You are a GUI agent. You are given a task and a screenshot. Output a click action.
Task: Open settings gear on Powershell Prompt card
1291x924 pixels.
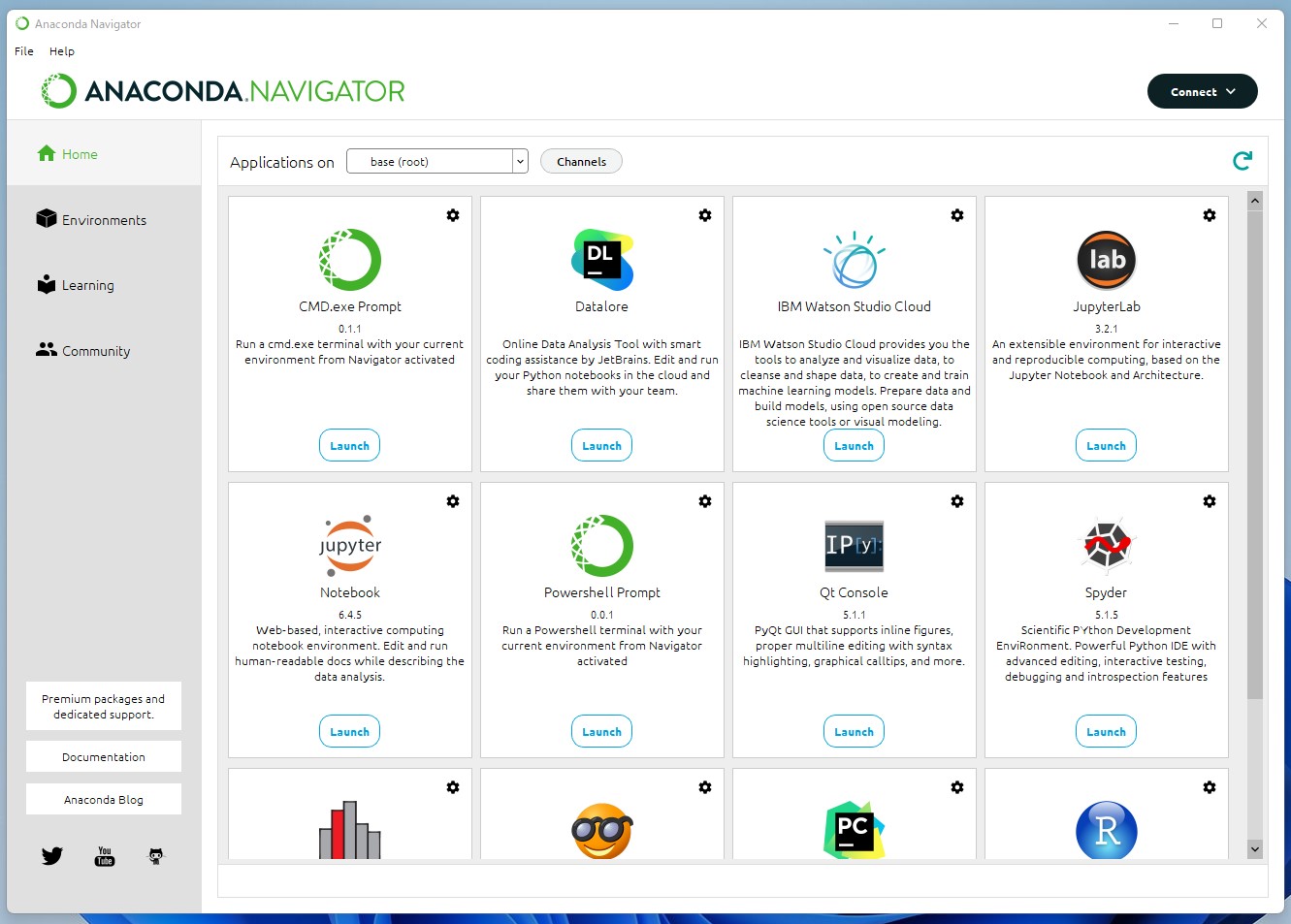pos(705,501)
